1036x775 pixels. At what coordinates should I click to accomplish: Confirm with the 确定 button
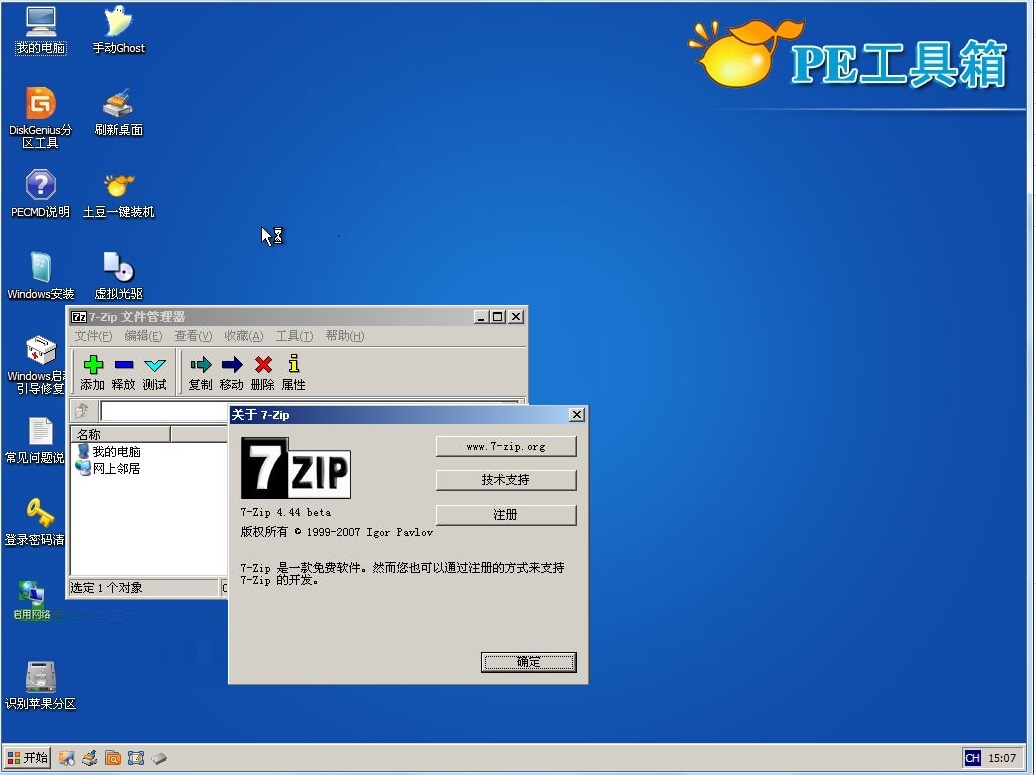[529, 662]
